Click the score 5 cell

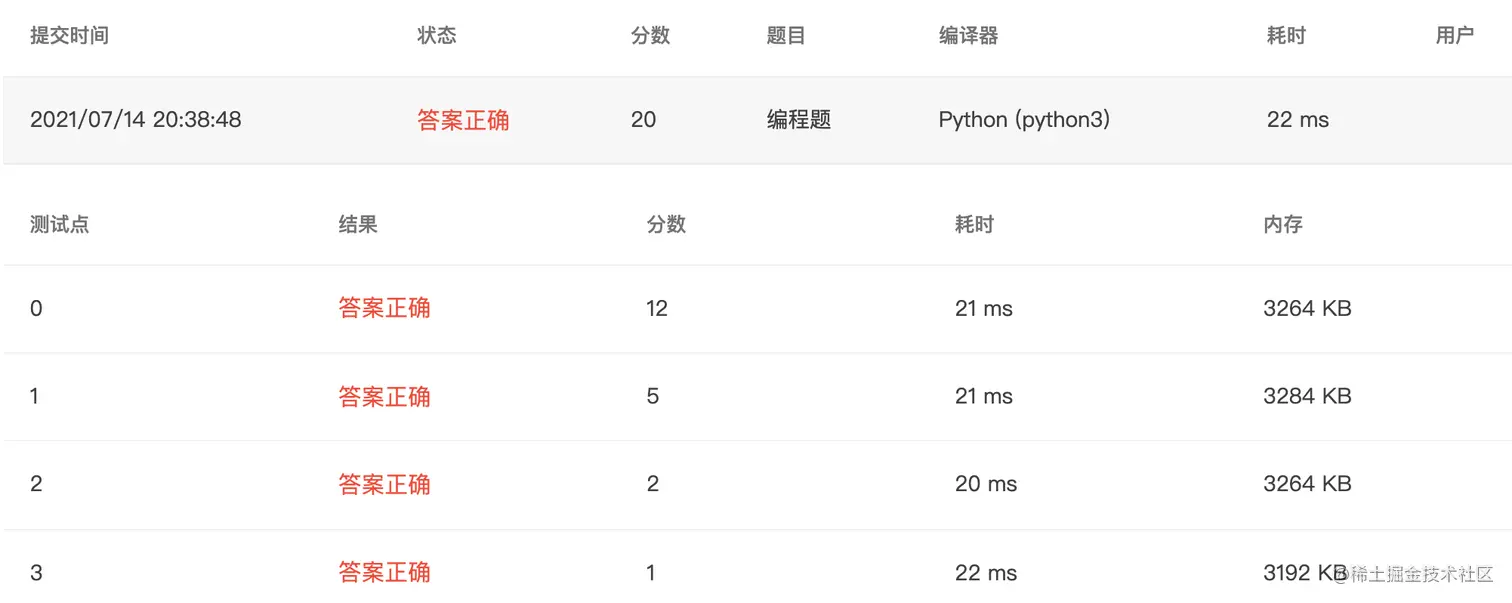(x=653, y=396)
